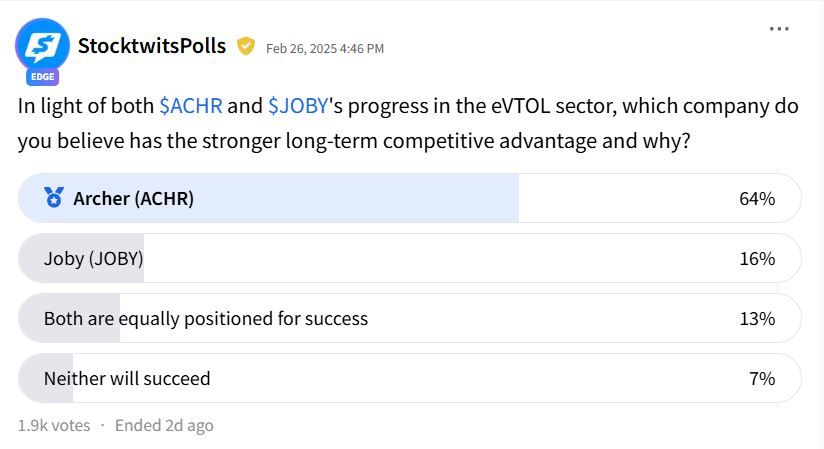Click the gold verified checkmark badge
Screen dimensions: 824x449
pyautogui.click(x=245, y=46)
